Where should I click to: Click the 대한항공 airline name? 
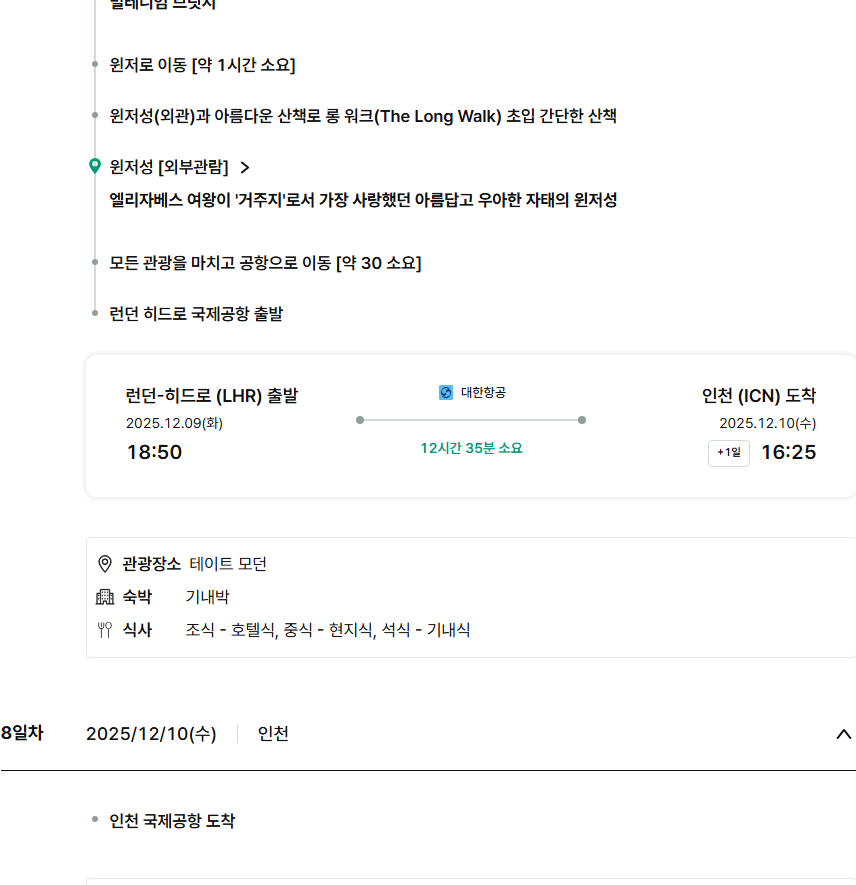[x=483, y=393]
